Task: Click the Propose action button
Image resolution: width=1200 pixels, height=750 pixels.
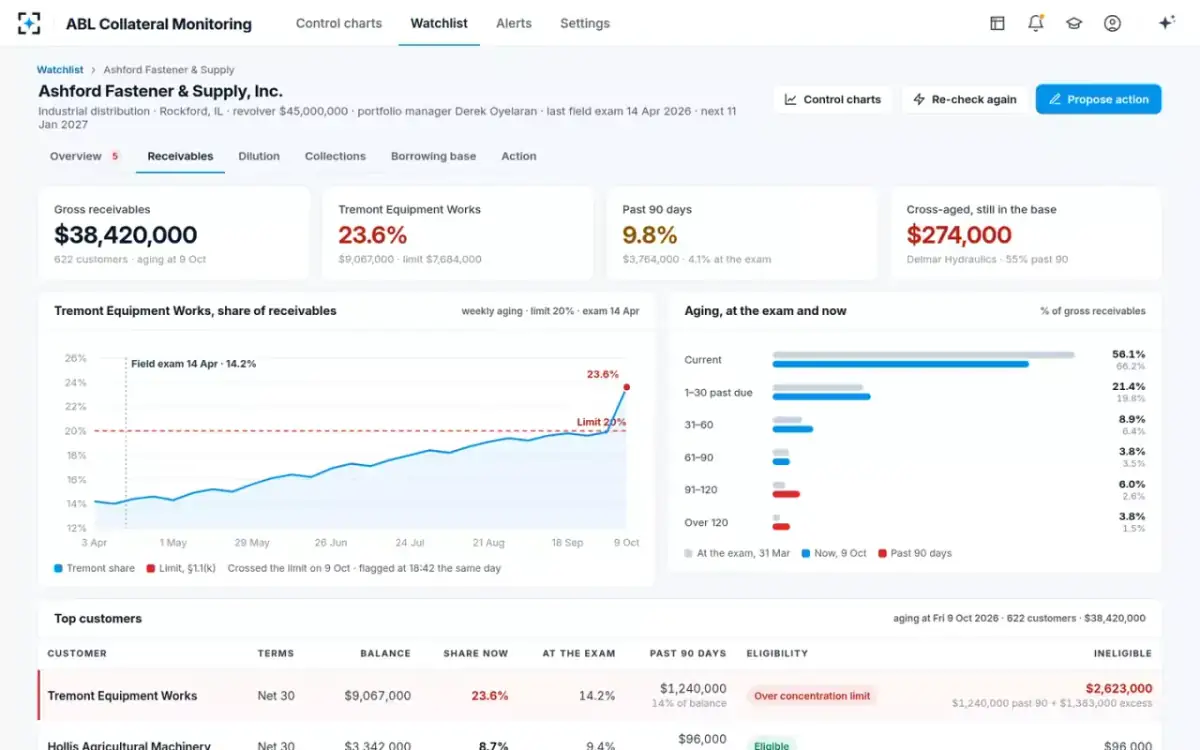Action: [1098, 99]
